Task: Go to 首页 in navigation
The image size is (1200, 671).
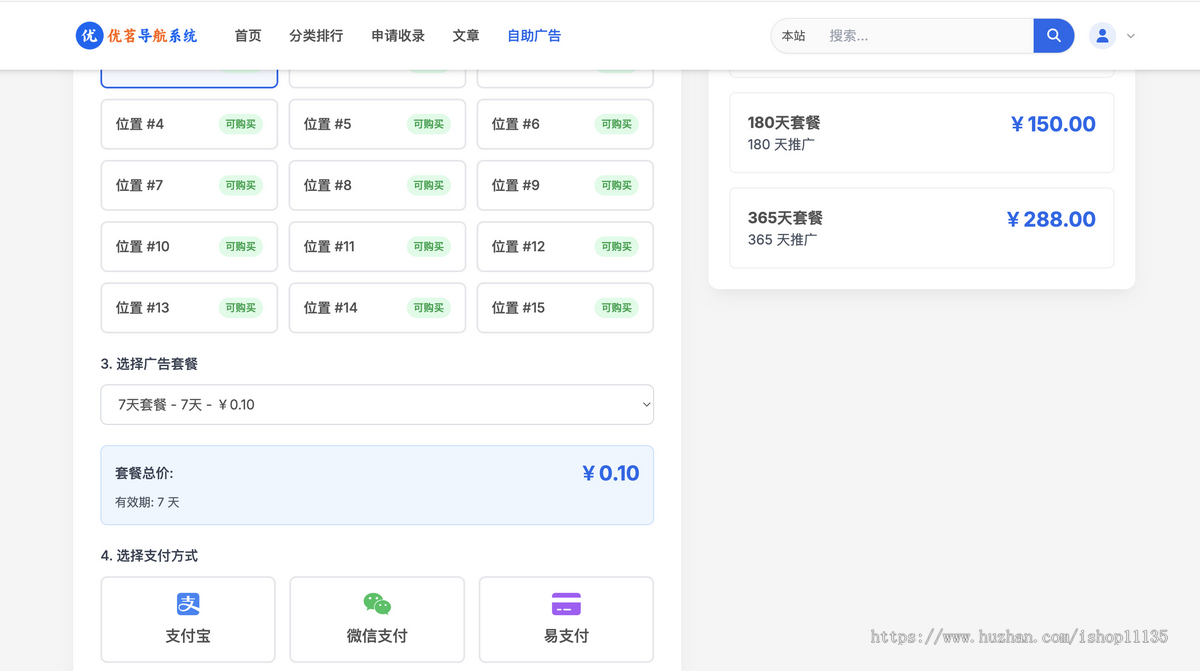Action: 248,36
